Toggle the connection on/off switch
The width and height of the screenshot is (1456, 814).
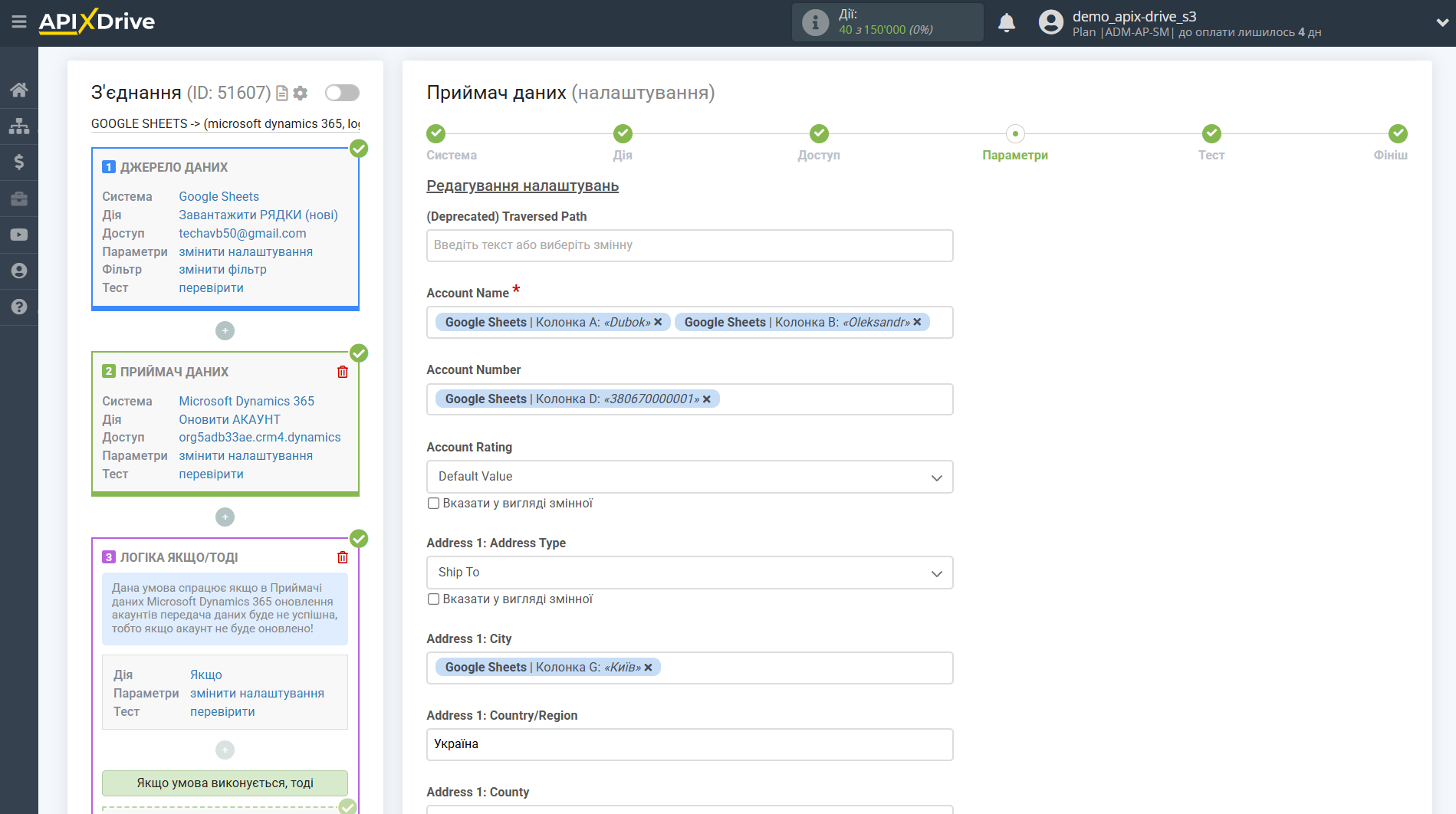click(x=342, y=93)
